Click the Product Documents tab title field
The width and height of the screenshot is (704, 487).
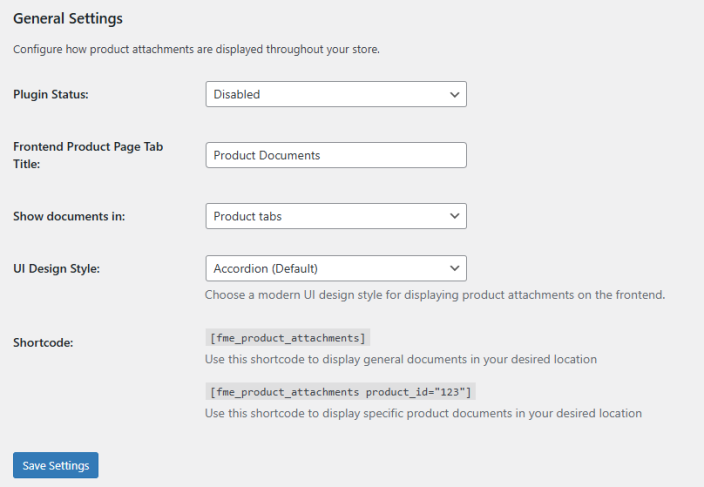tap(335, 155)
